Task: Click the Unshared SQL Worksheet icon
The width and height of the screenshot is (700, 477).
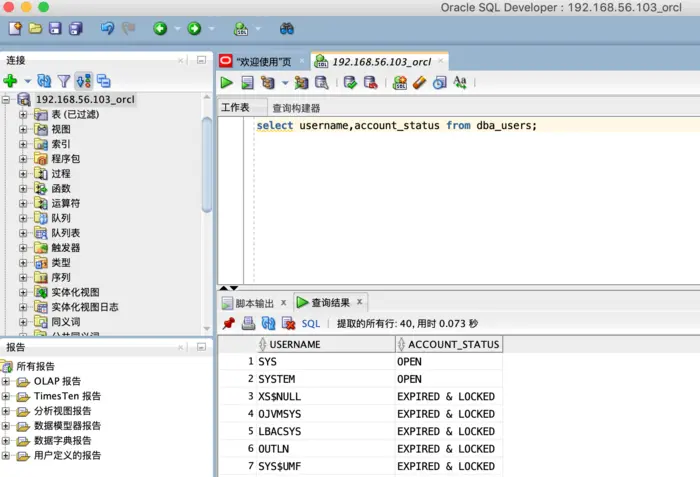Action: click(400, 83)
